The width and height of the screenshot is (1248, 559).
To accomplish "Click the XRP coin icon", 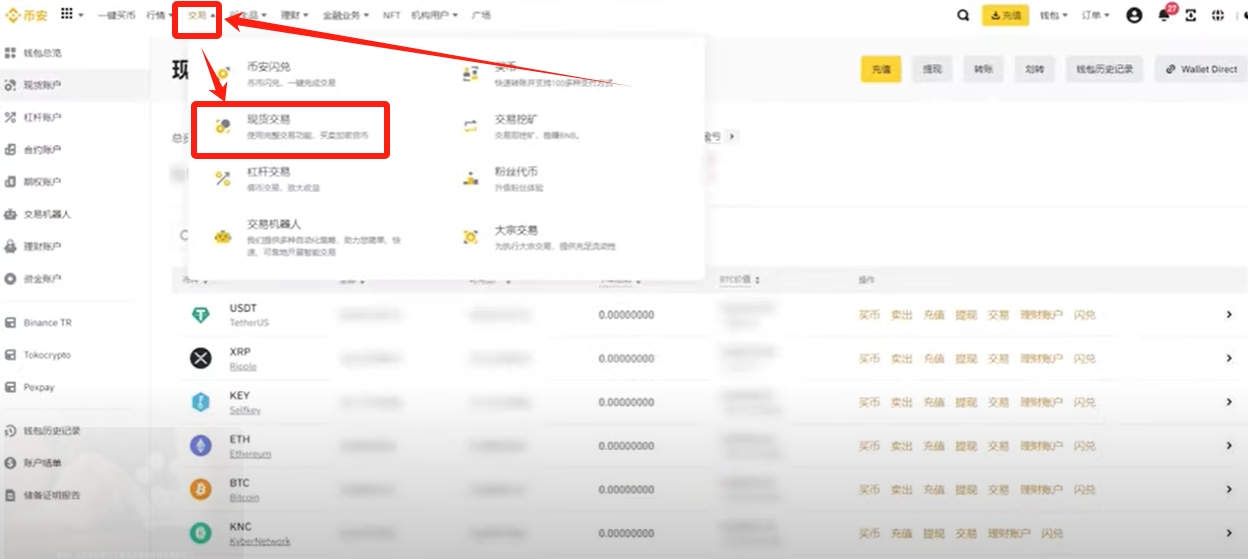I will click(201, 358).
